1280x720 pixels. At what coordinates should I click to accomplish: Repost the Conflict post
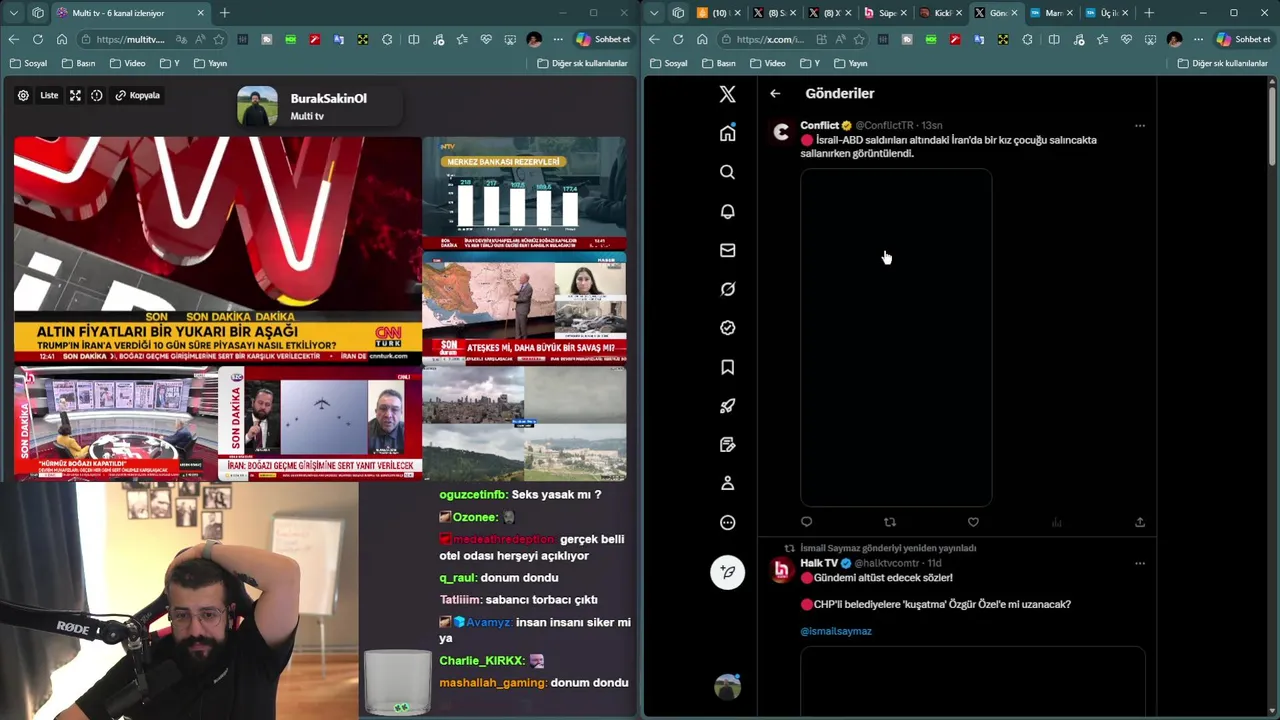890,522
